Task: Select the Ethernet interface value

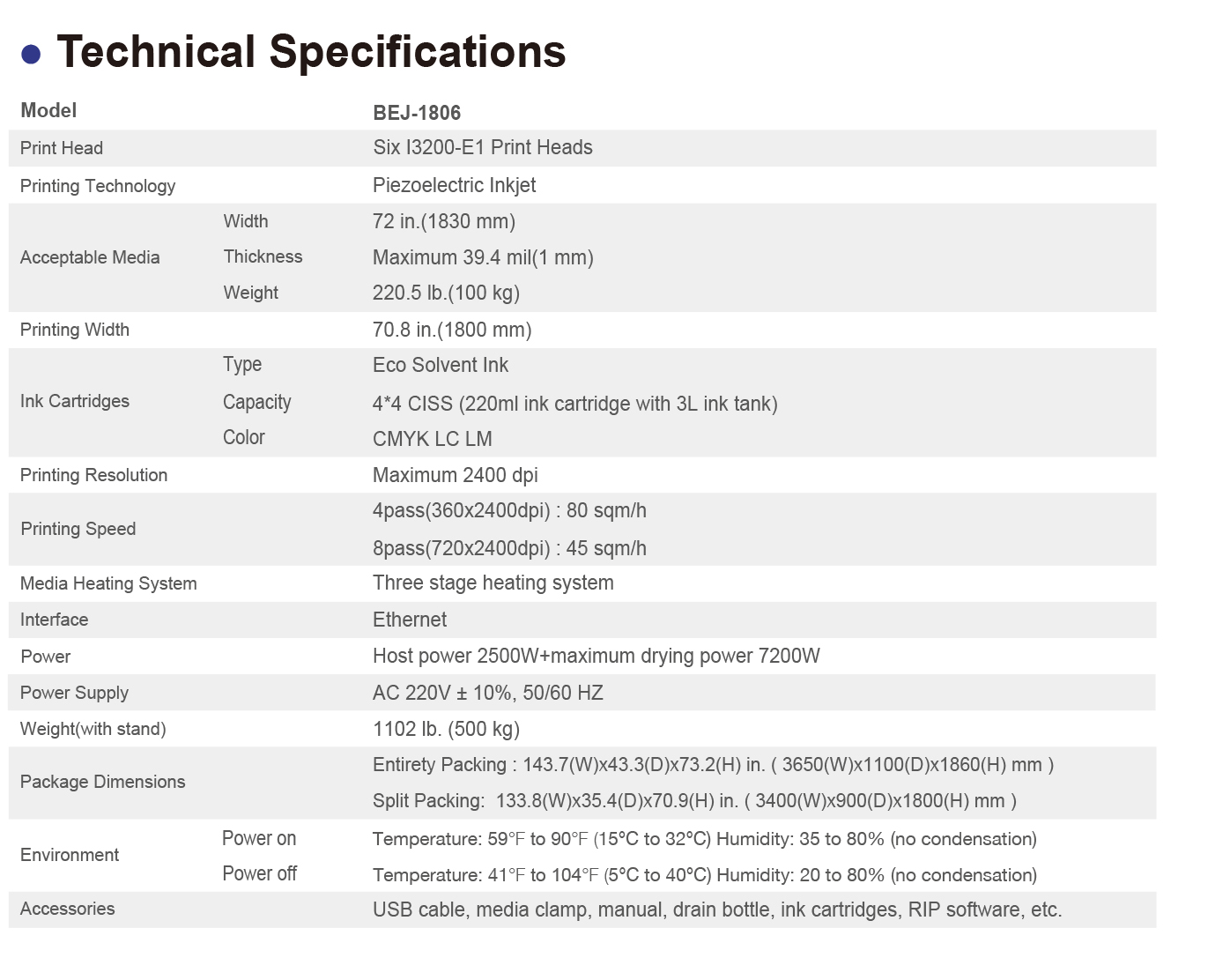Action: pyautogui.click(x=410, y=620)
